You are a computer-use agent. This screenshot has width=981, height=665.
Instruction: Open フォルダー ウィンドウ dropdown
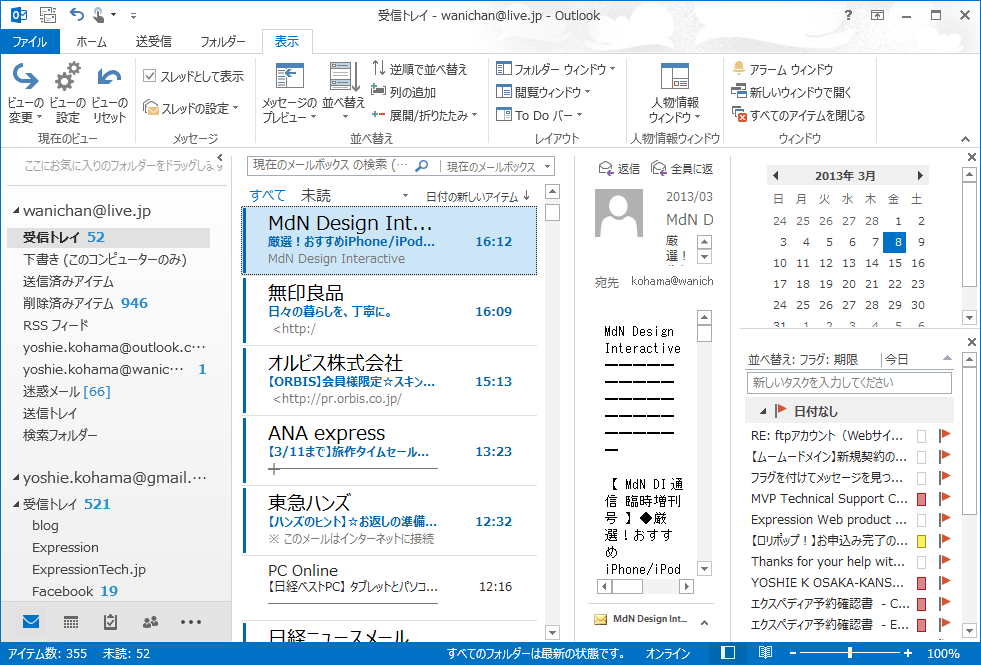point(556,69)
